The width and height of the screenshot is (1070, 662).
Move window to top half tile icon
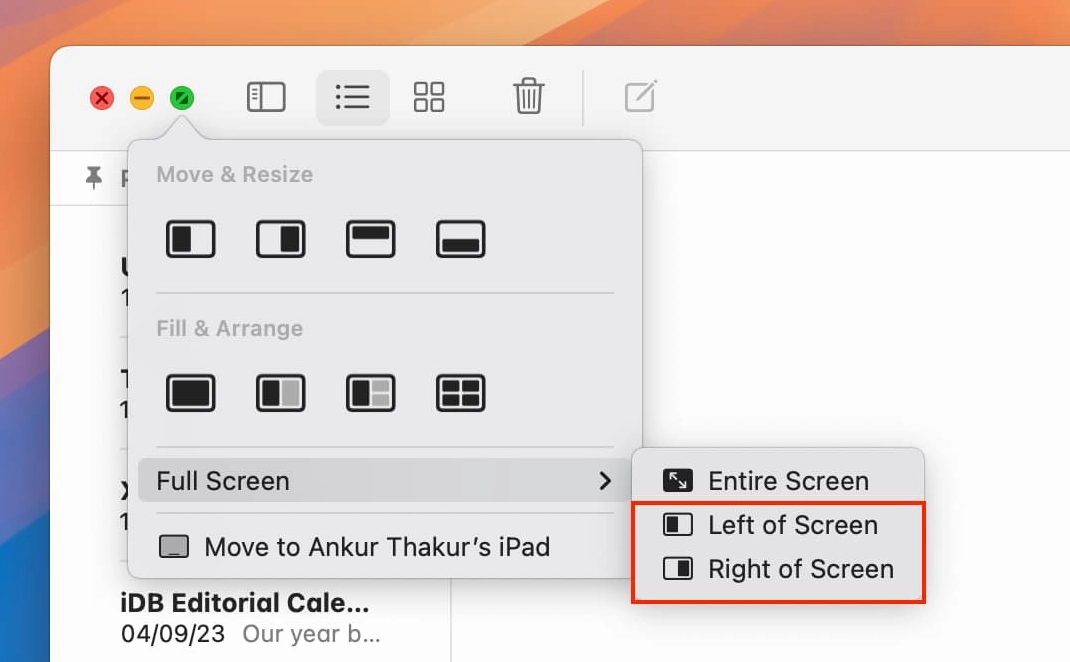point(370,240)
